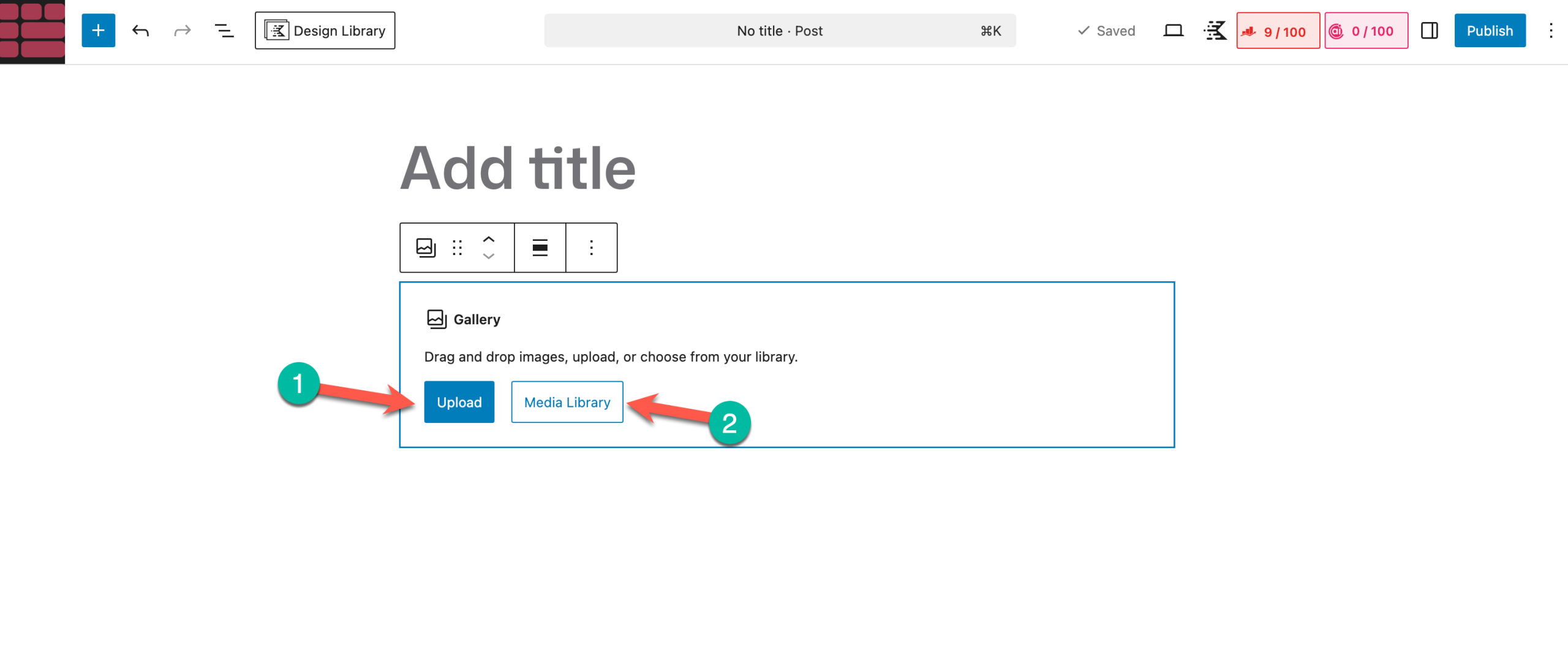Click the block inserter plus button
This screenshot has width=1568, height=657.
pyautogui.click(x=98, y=31)
